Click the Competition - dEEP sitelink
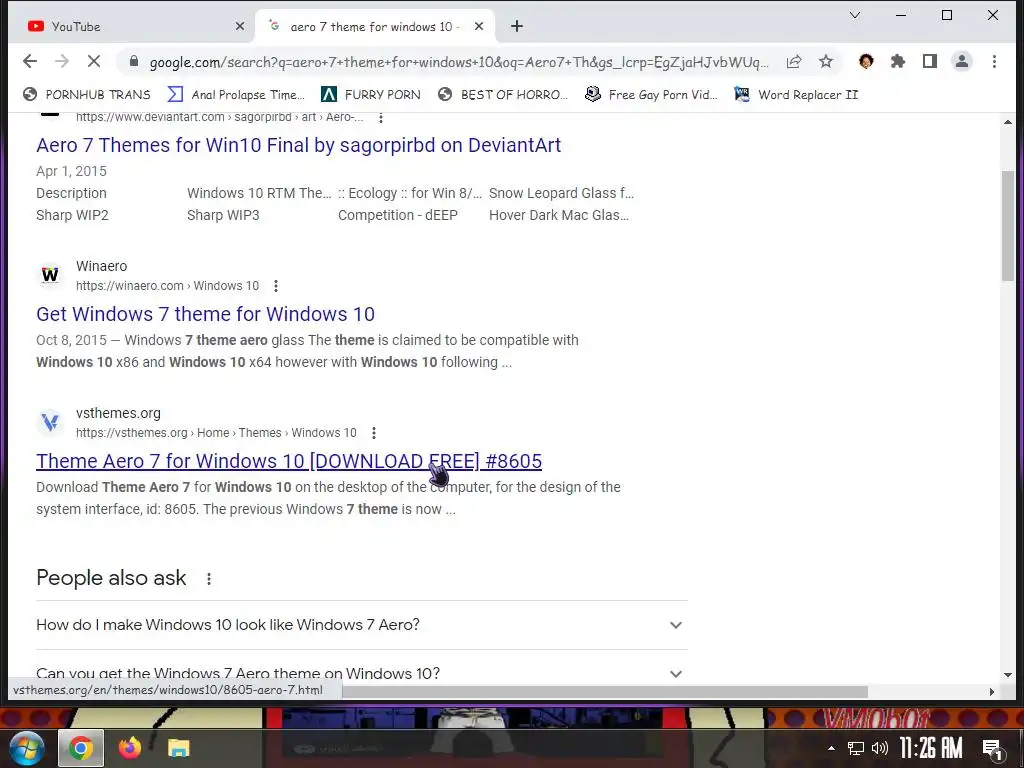This screenshot has height=768, width=1024. [398, 216]
